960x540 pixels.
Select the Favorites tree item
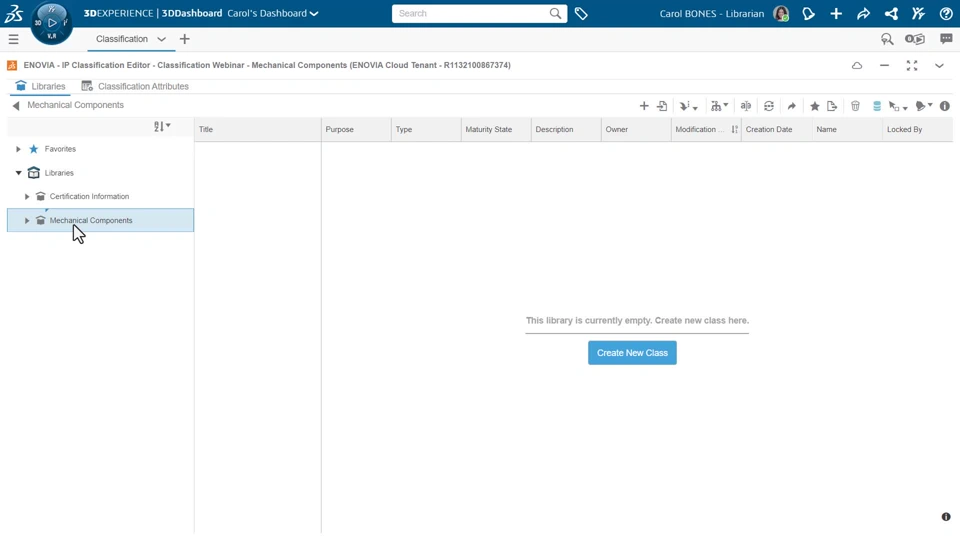(x=60, y=149)
